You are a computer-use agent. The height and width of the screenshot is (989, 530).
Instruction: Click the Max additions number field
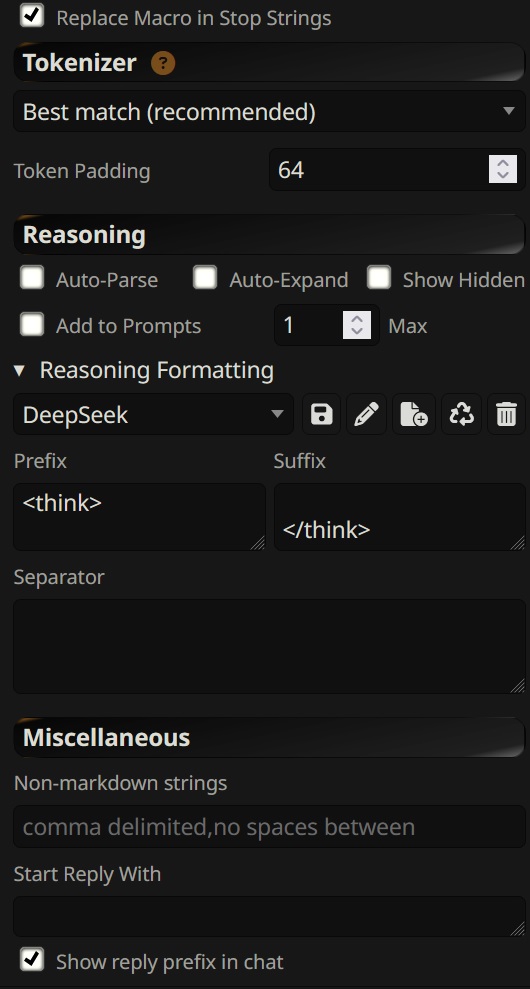327,325
